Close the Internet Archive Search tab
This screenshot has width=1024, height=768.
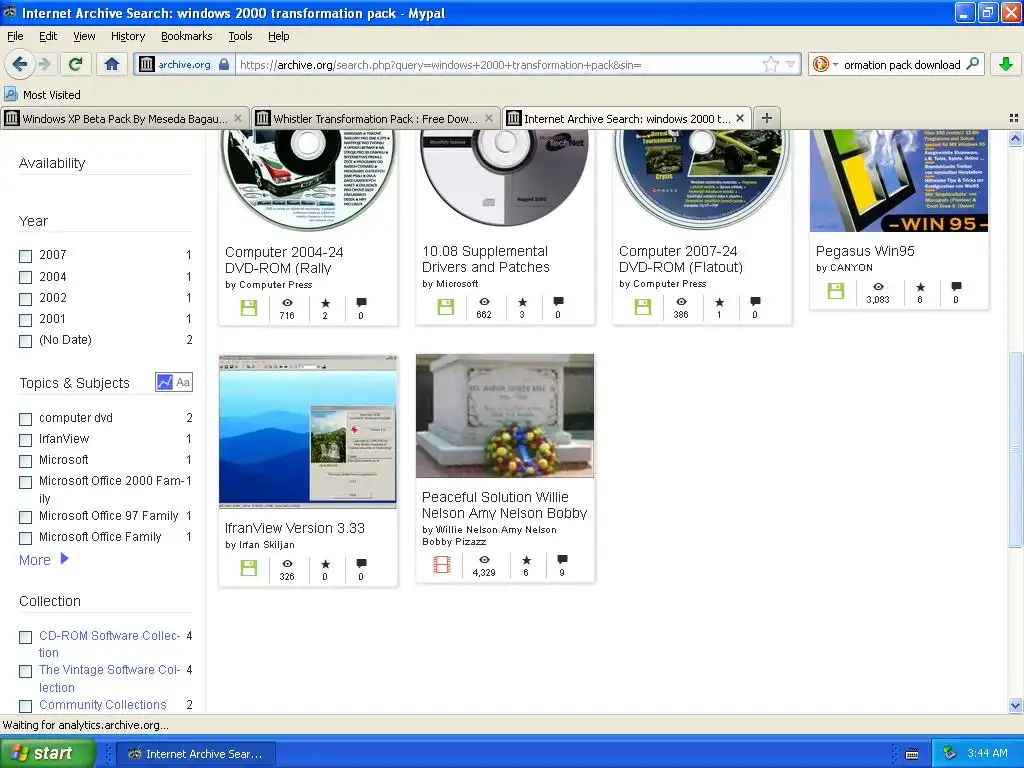pyautogui.click(x=740, y=118)
